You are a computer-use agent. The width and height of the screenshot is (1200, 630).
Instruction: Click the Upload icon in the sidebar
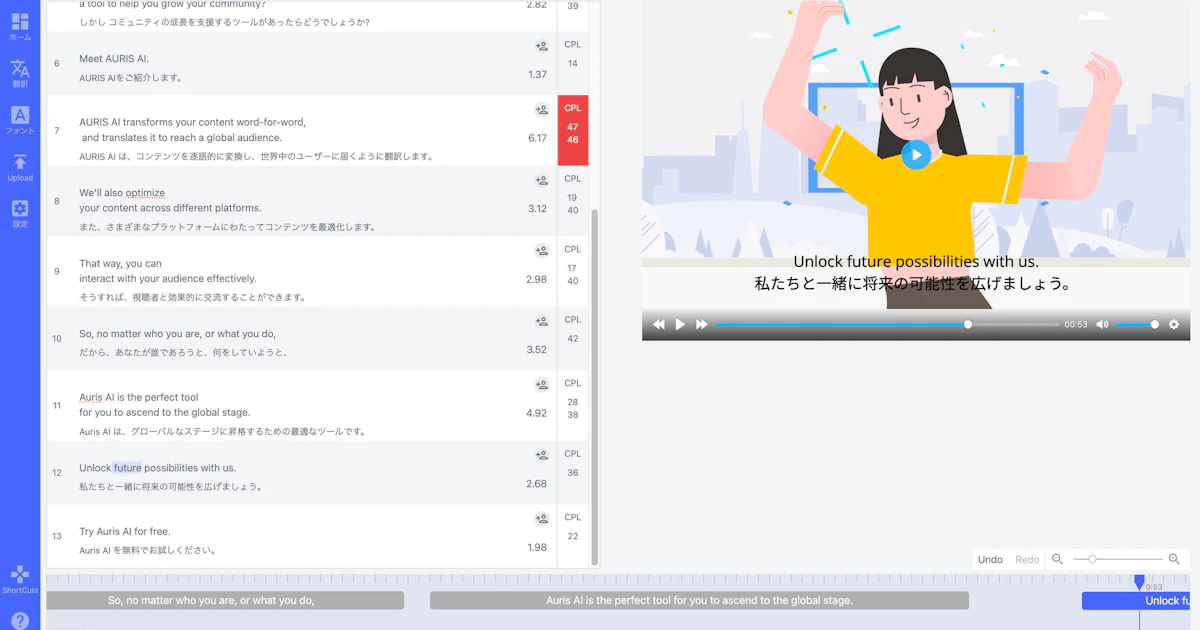click(20, 164)
